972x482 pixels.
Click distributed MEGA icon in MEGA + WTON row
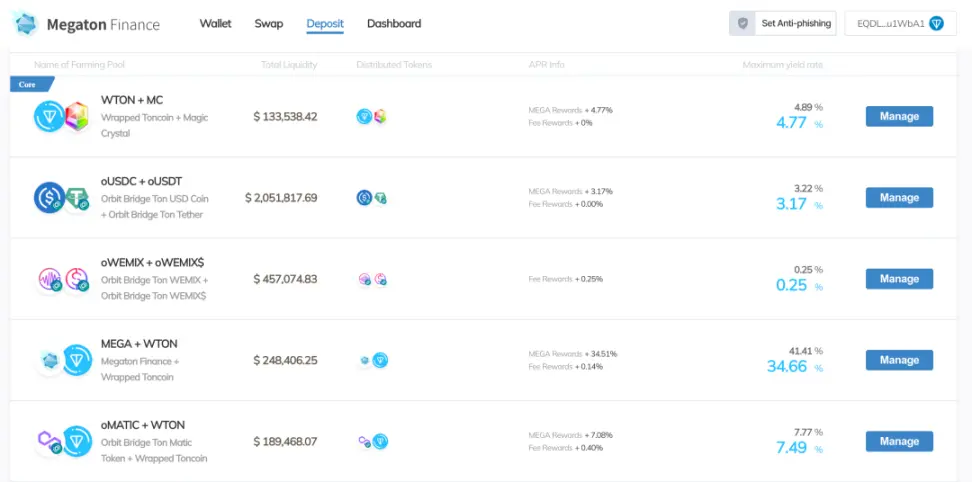click(365, 360)
